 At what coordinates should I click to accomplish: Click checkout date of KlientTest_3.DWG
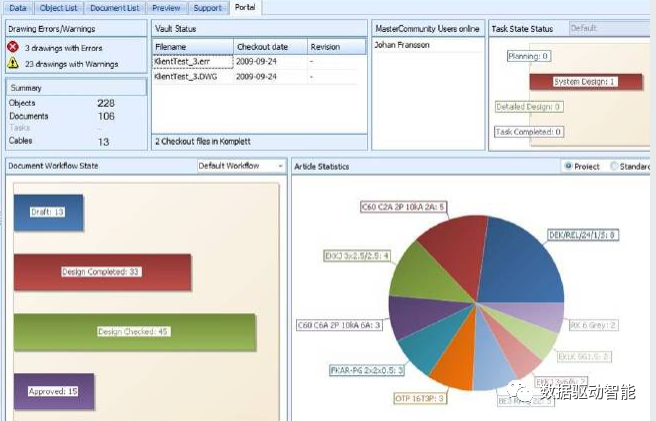[256, 77]
